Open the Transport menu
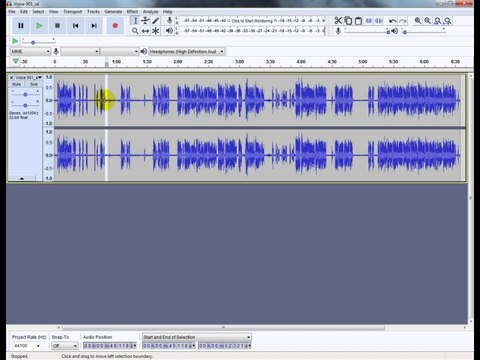This screenshot has height=360, width=480. coord(73,12)
